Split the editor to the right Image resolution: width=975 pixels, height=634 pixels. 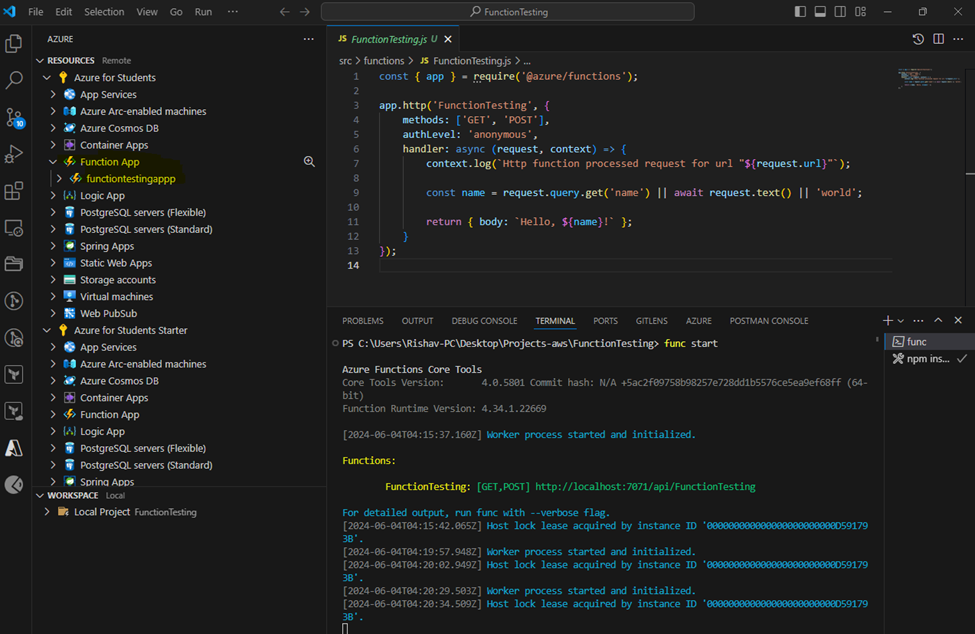click(938, 39)
